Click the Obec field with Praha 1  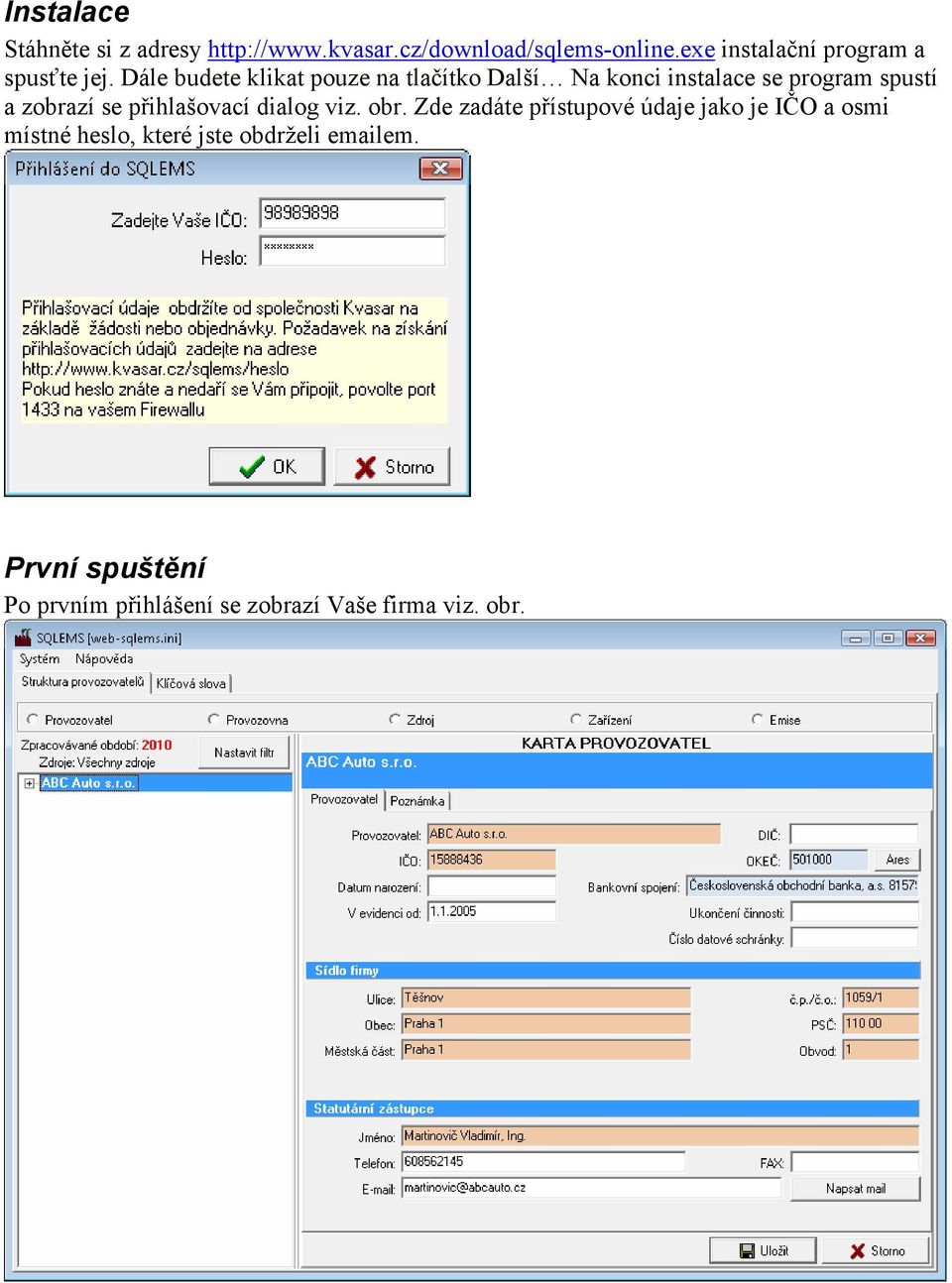[x=545, y=1023]
